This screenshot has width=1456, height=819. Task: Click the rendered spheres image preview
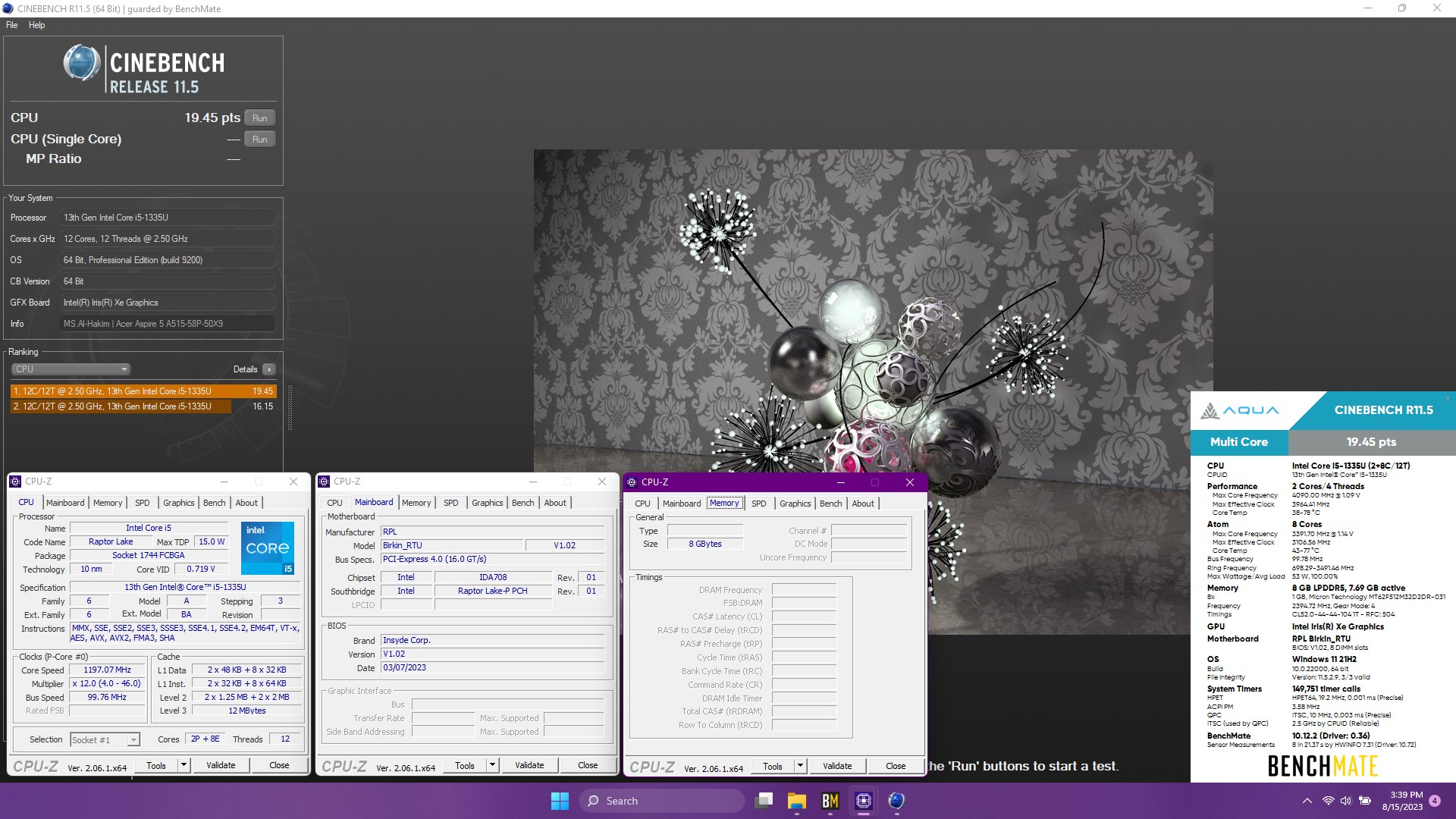(873, 391)
